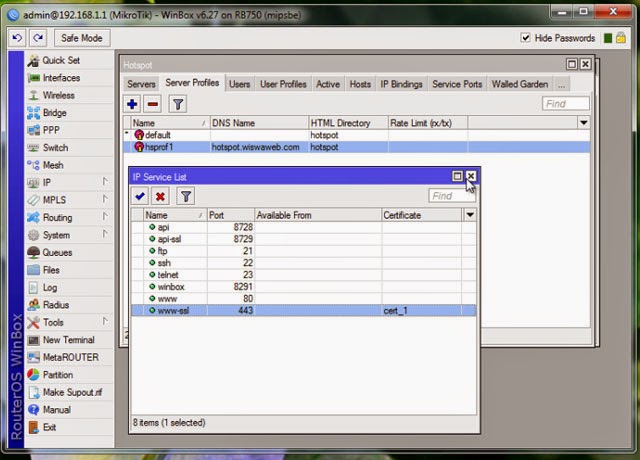Expand the Tools submenu
640x460 pixels.
[x=69, y=322]
